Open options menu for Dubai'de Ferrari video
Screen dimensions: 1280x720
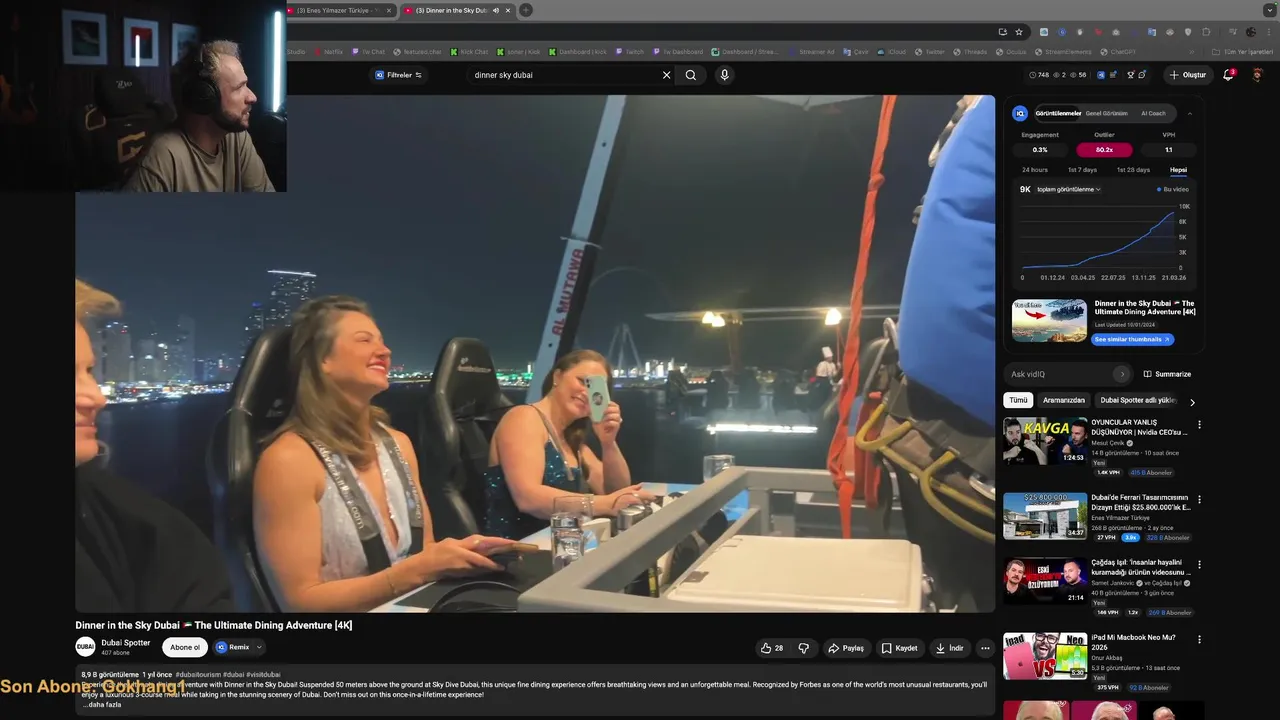(1199, 499)
